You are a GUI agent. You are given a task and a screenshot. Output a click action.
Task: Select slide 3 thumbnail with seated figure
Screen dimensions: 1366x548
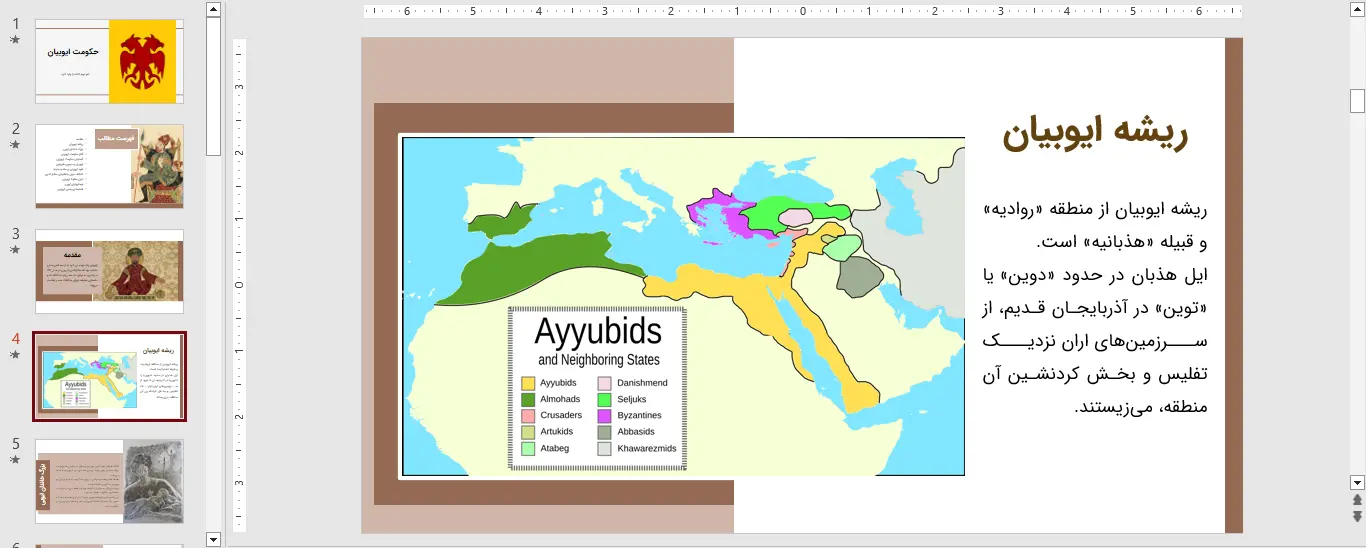[109, 271]
